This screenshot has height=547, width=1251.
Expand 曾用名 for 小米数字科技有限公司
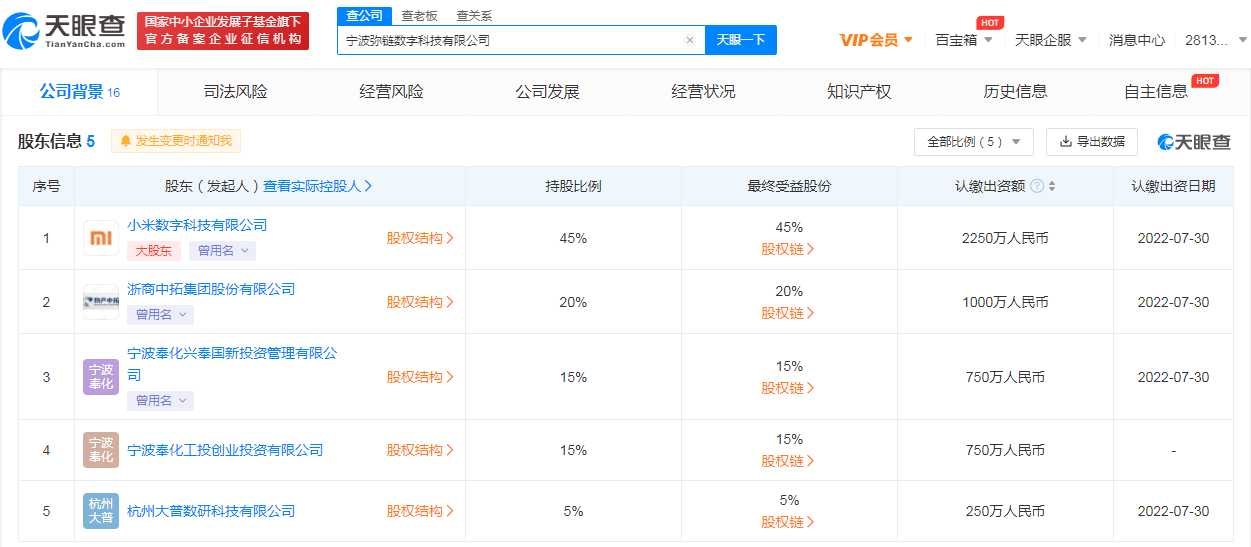pyautogui.click(x=222, y=251)
